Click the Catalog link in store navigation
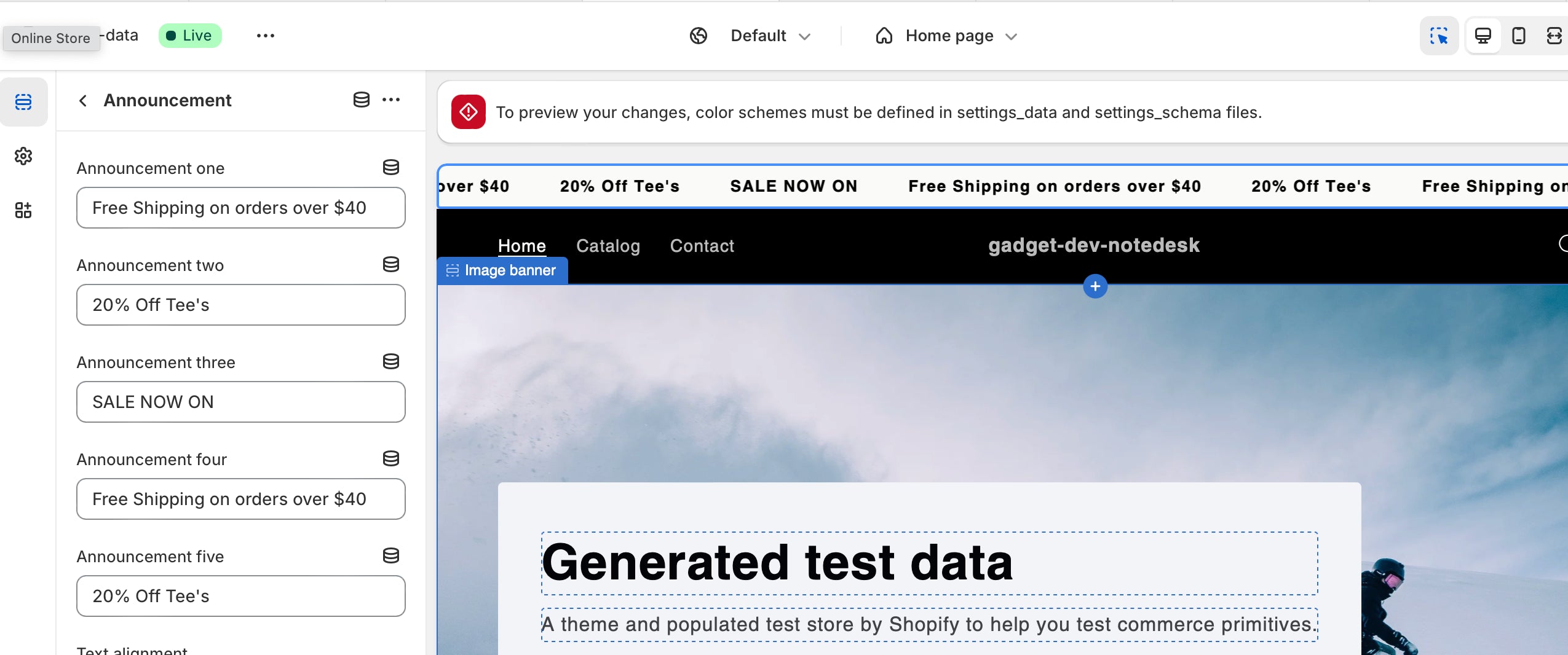The image size is (1568, 655). [608, 246]
